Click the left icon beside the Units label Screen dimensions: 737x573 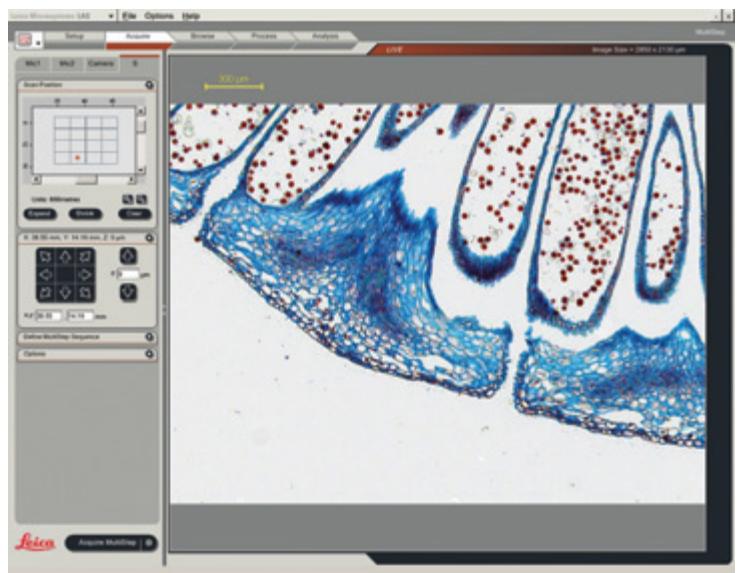click(128, 199)
